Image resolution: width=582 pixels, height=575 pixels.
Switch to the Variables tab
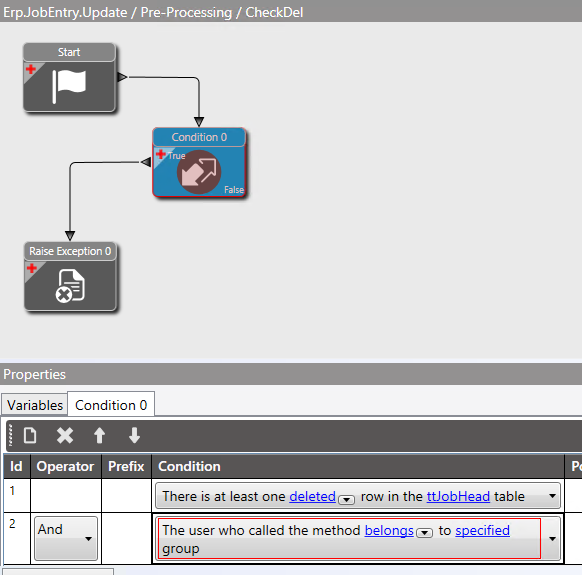click(x=35, y=405)
